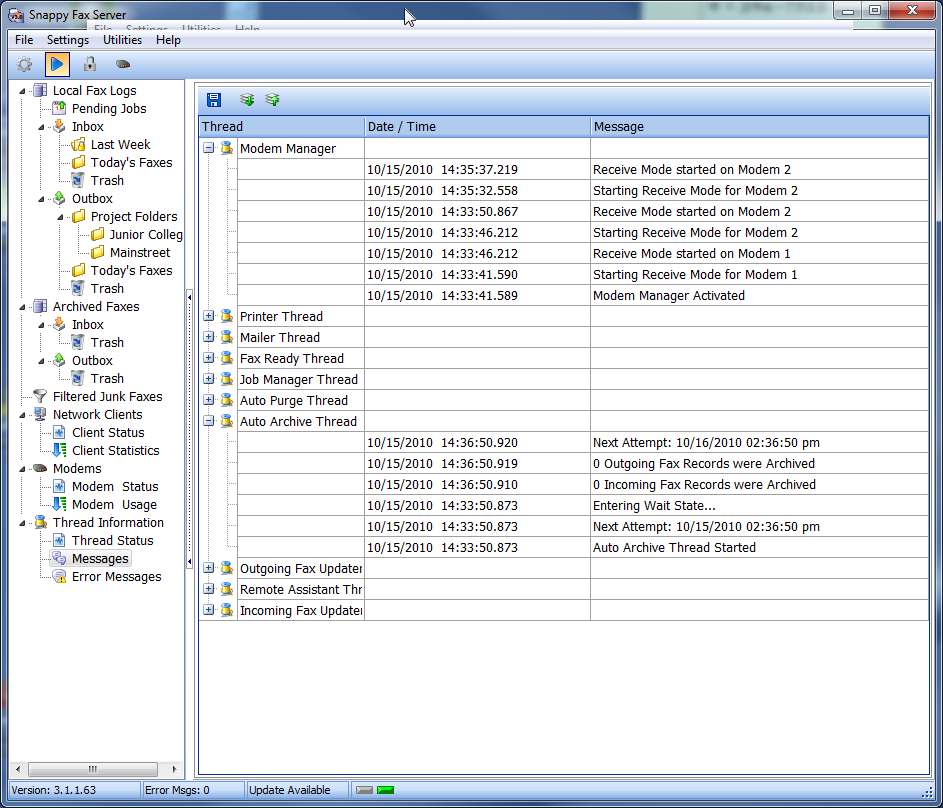Expand the Mailer Thread group
This screenshot has width=943, height=808.
click(208, 337)
